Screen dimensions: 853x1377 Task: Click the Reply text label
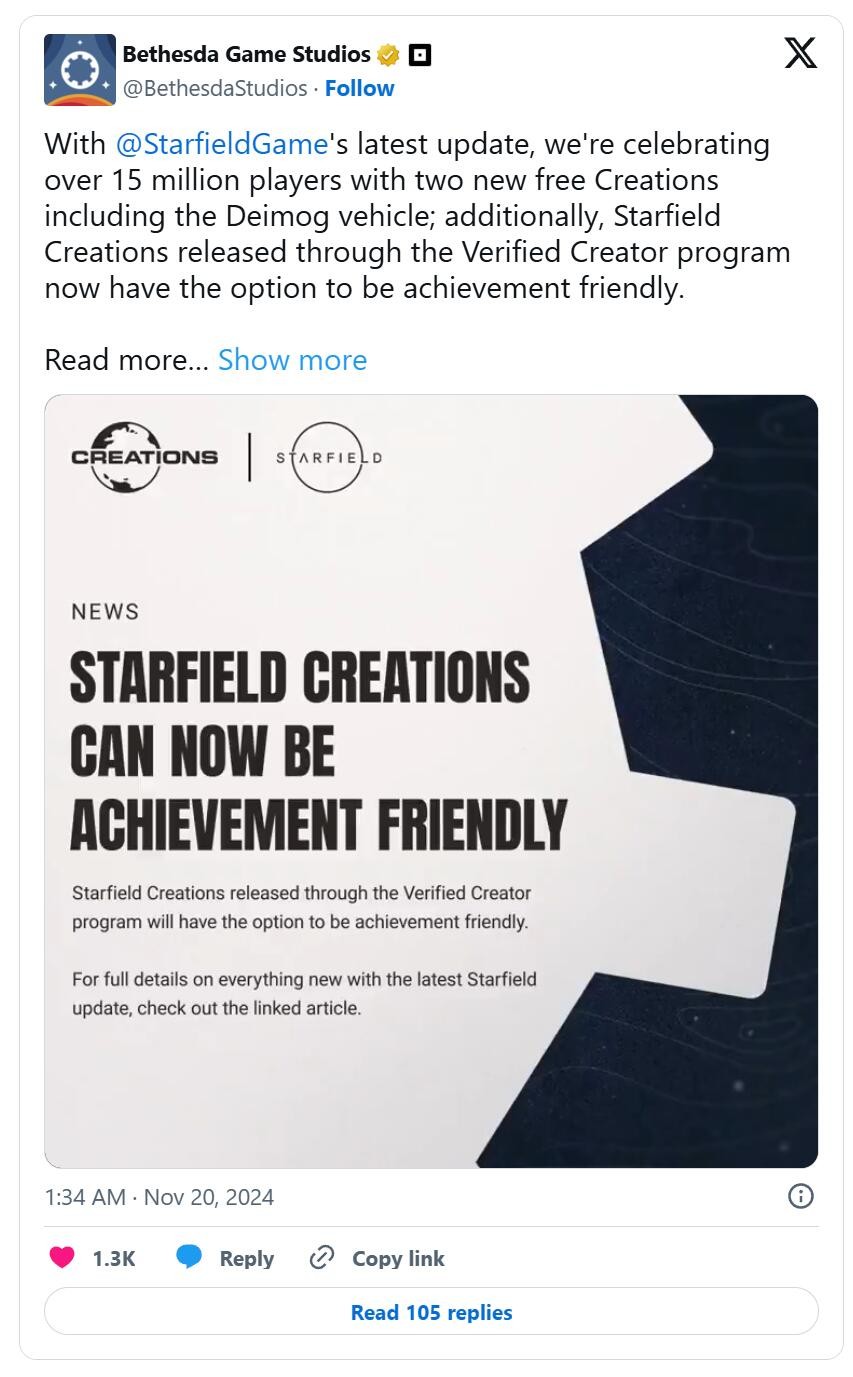[x=247, y=1258]
